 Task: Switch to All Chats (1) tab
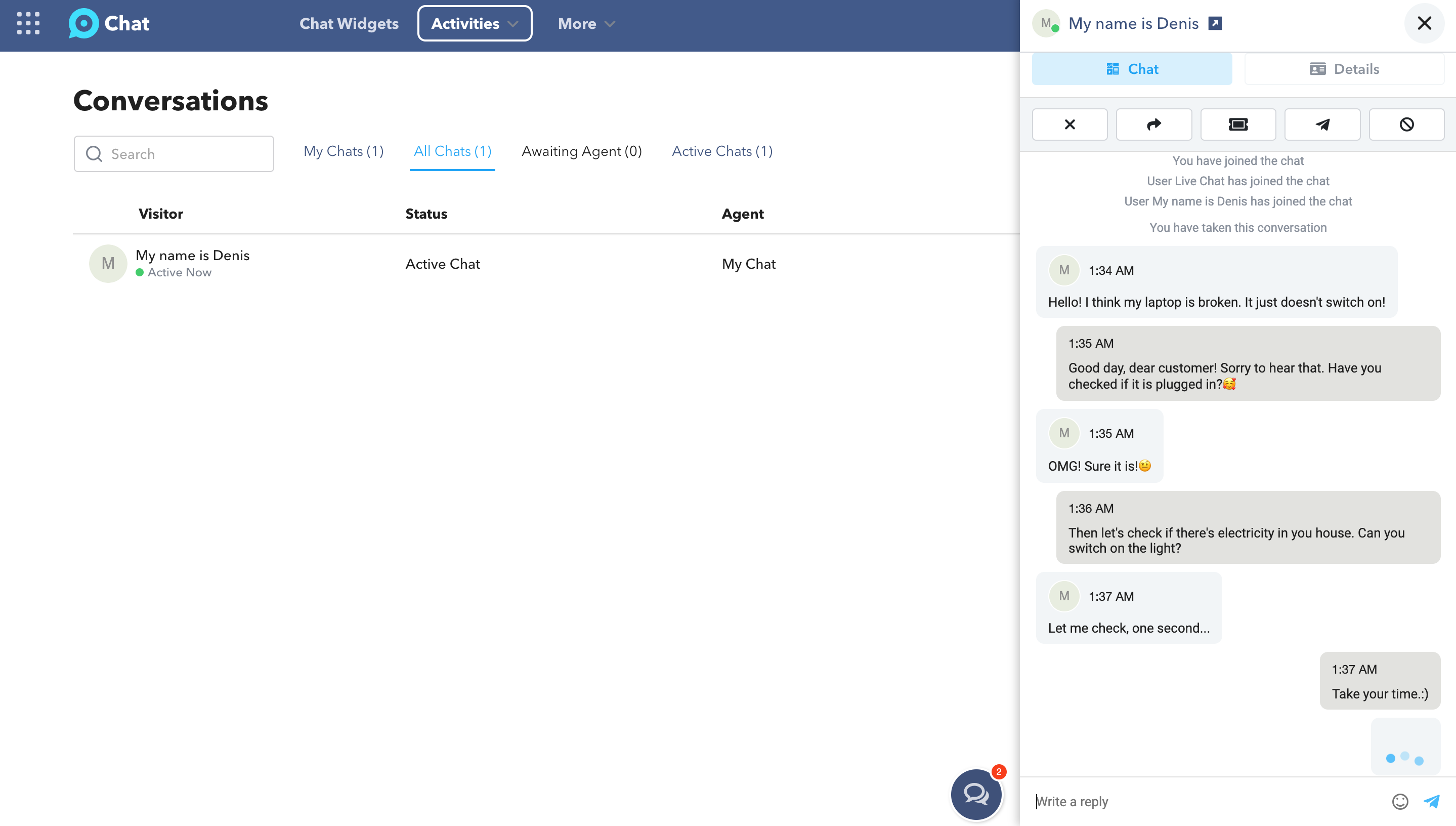452,151
